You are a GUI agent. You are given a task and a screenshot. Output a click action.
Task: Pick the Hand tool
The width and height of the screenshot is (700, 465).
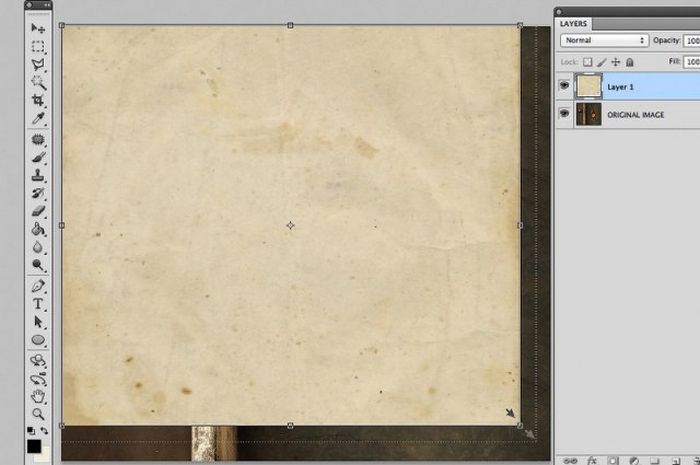[x=39, y=395]
